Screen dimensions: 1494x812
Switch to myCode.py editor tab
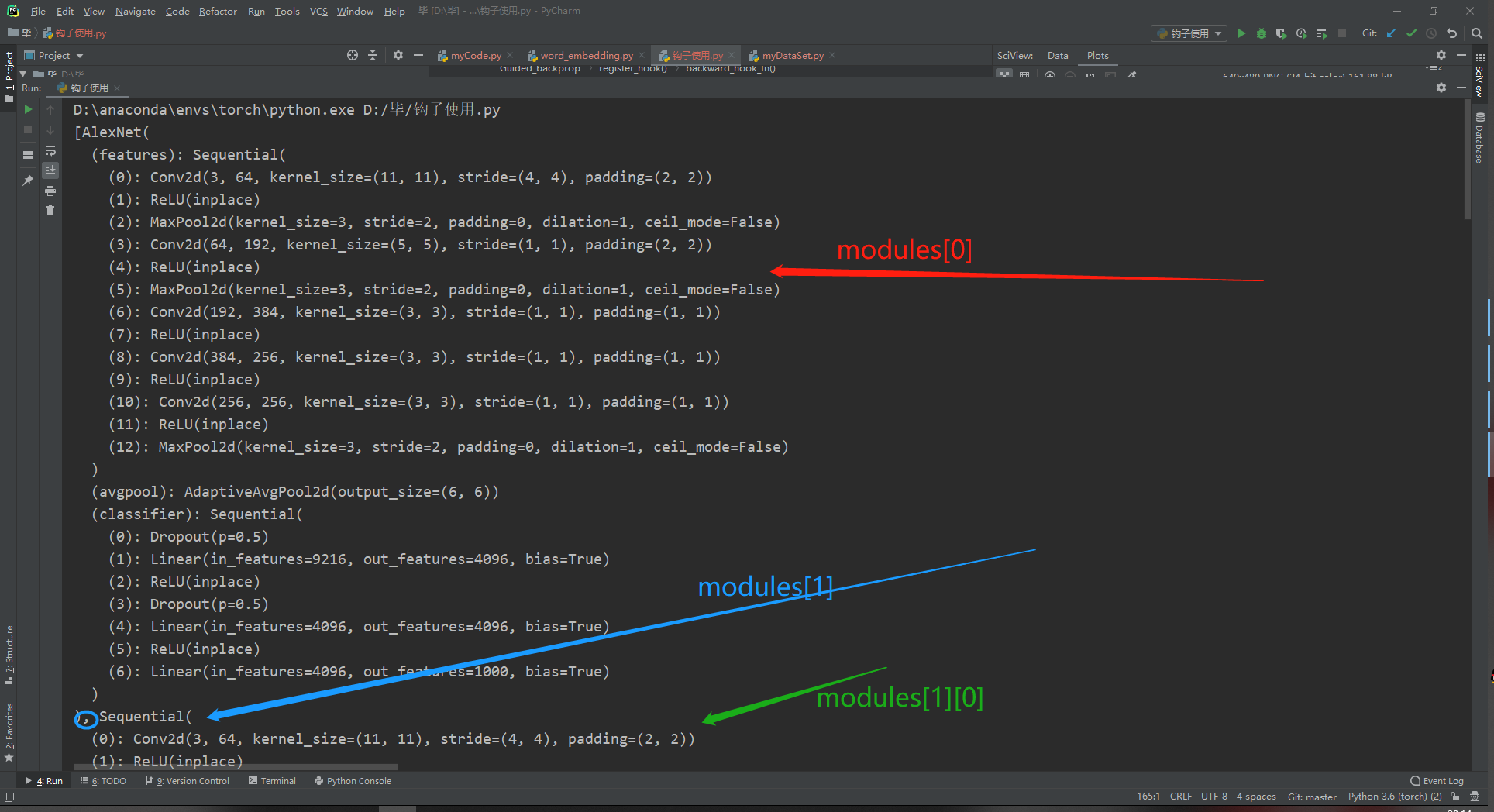point(475,55)
